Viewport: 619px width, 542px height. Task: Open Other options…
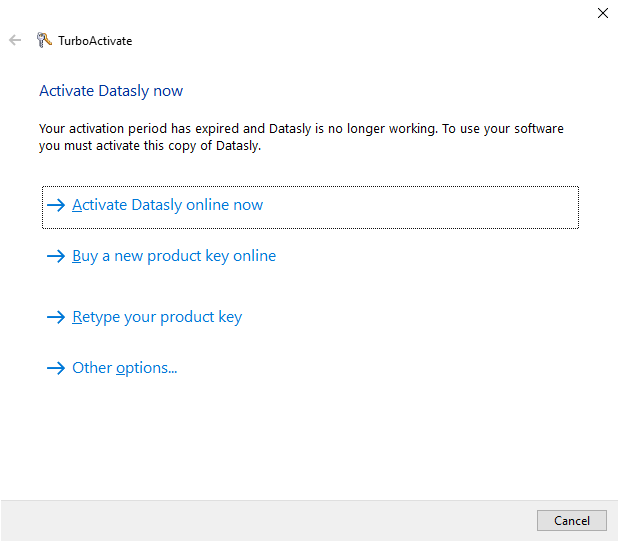112,368
